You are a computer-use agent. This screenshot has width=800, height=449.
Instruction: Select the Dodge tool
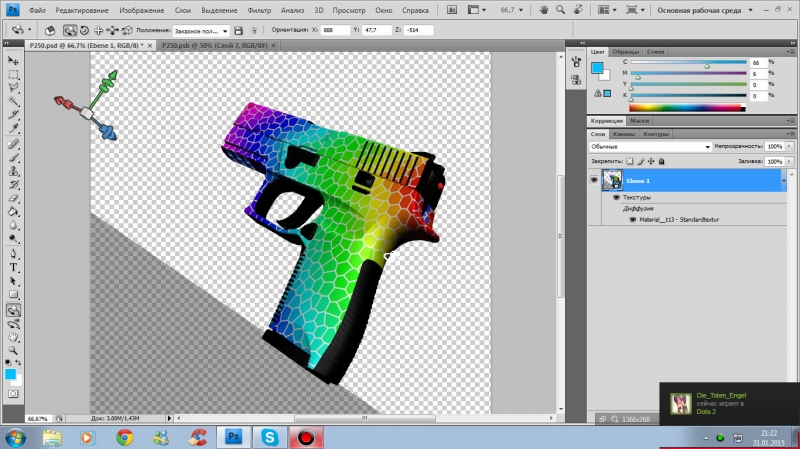click(13, 238)
